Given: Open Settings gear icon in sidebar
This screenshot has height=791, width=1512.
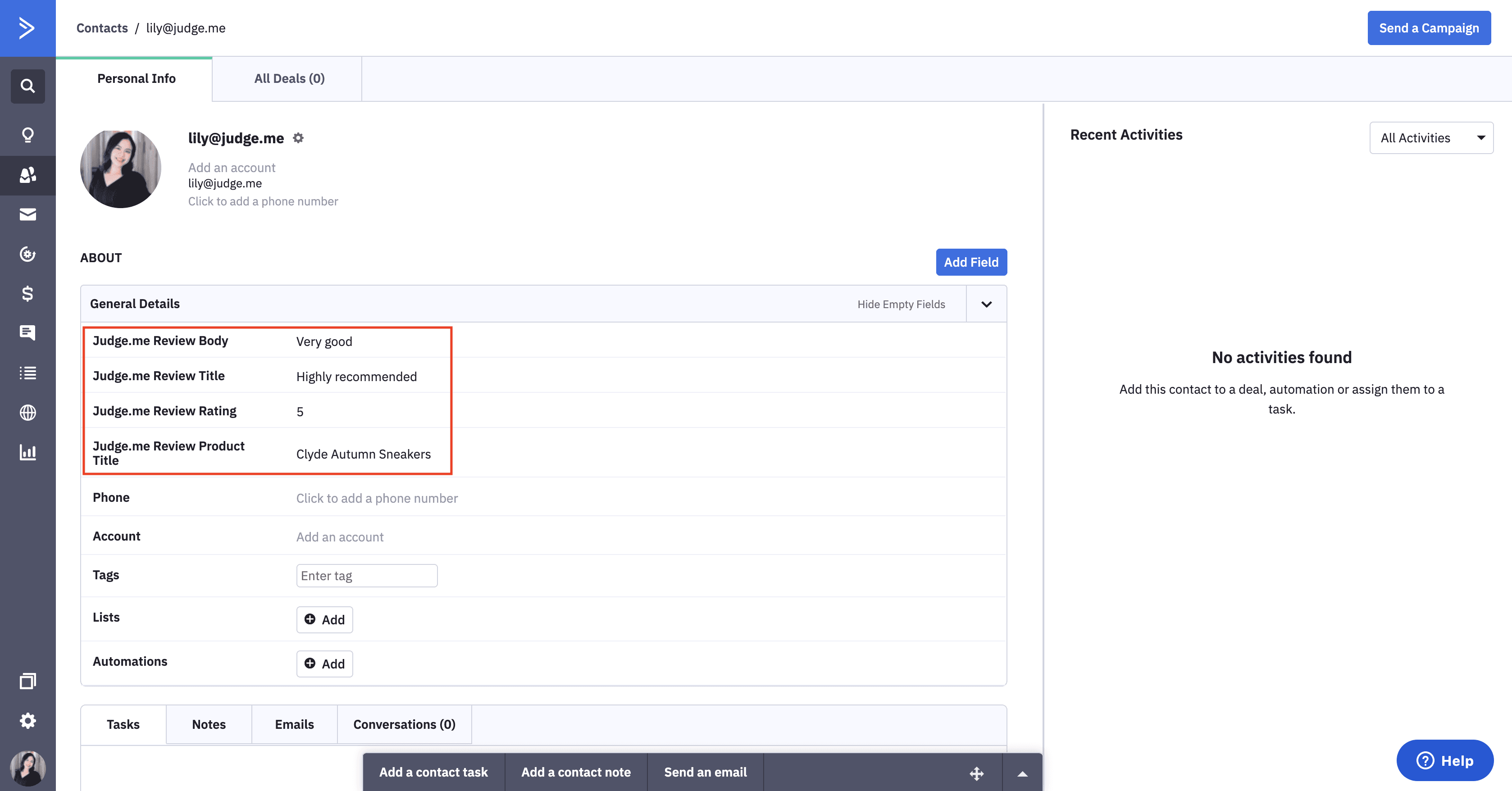Looking at the screenshot, I should click(27, 721).
